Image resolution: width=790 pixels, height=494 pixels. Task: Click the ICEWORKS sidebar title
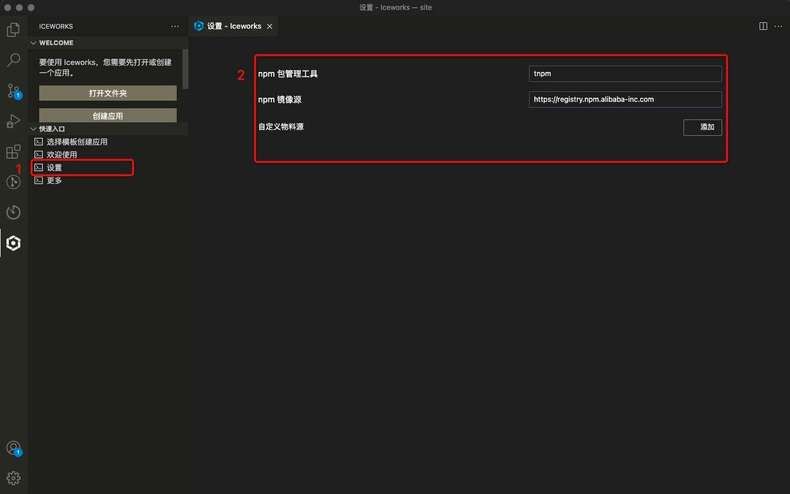coord(56,26)
